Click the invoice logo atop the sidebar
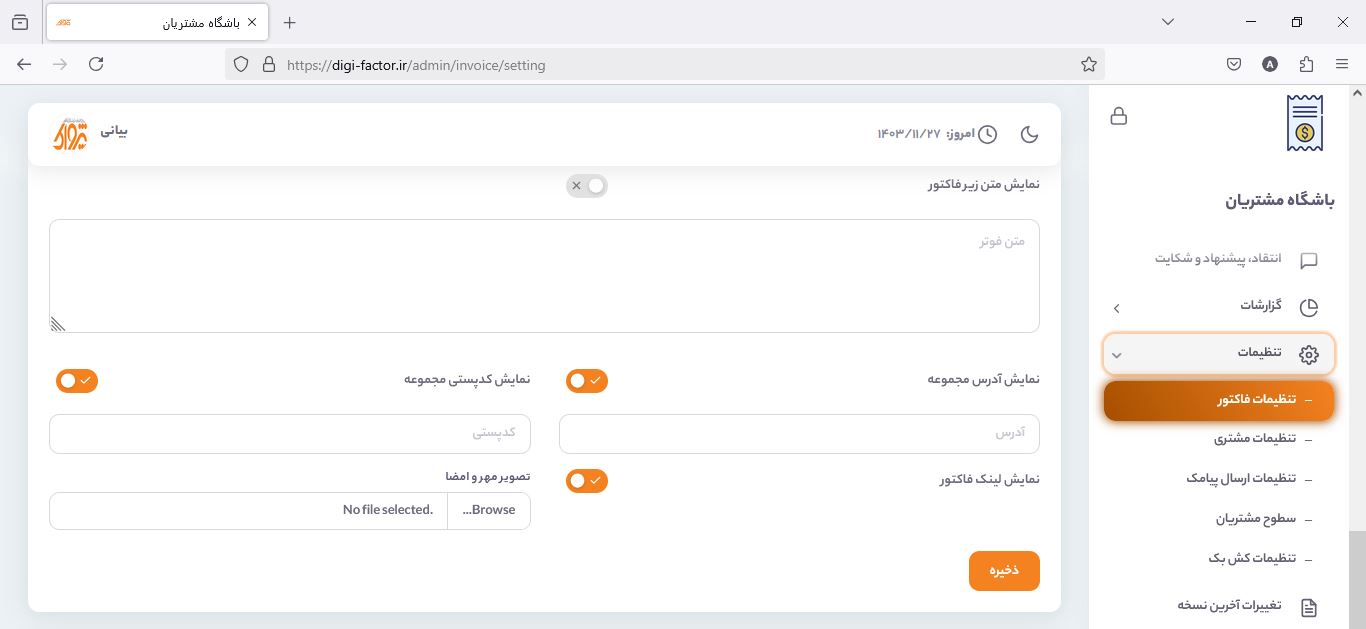The width and height of the screenshot is (1366, 629). [1304, 123]
